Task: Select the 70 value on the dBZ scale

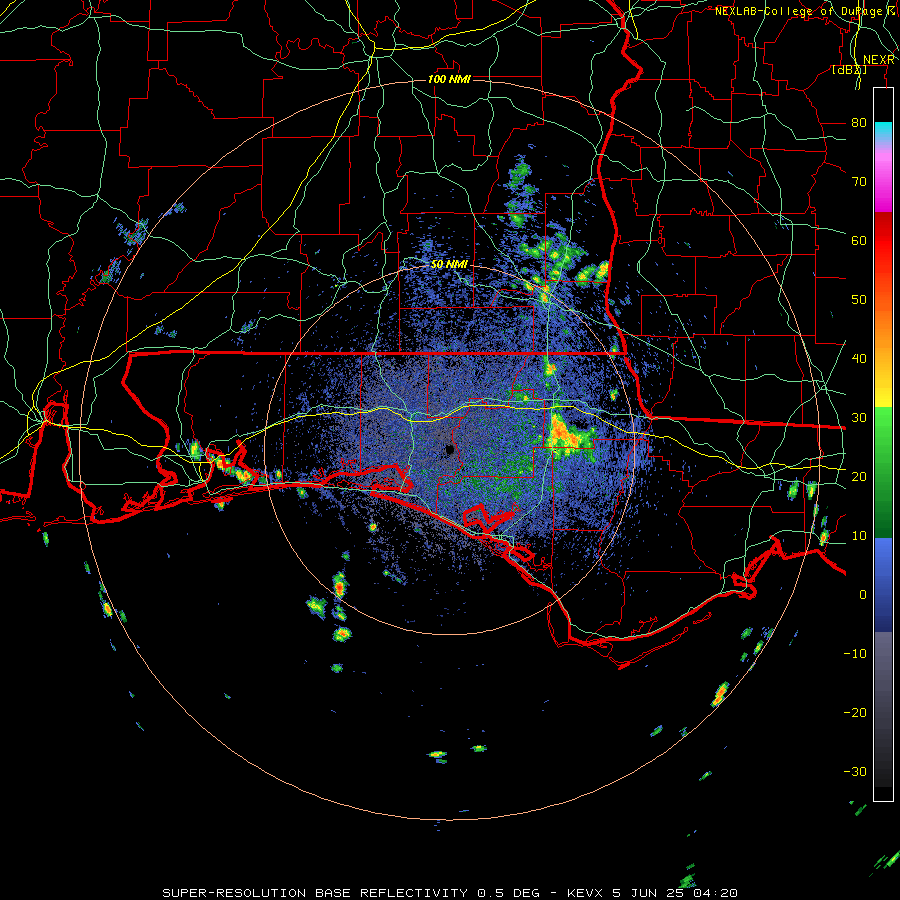Action: 859,182
